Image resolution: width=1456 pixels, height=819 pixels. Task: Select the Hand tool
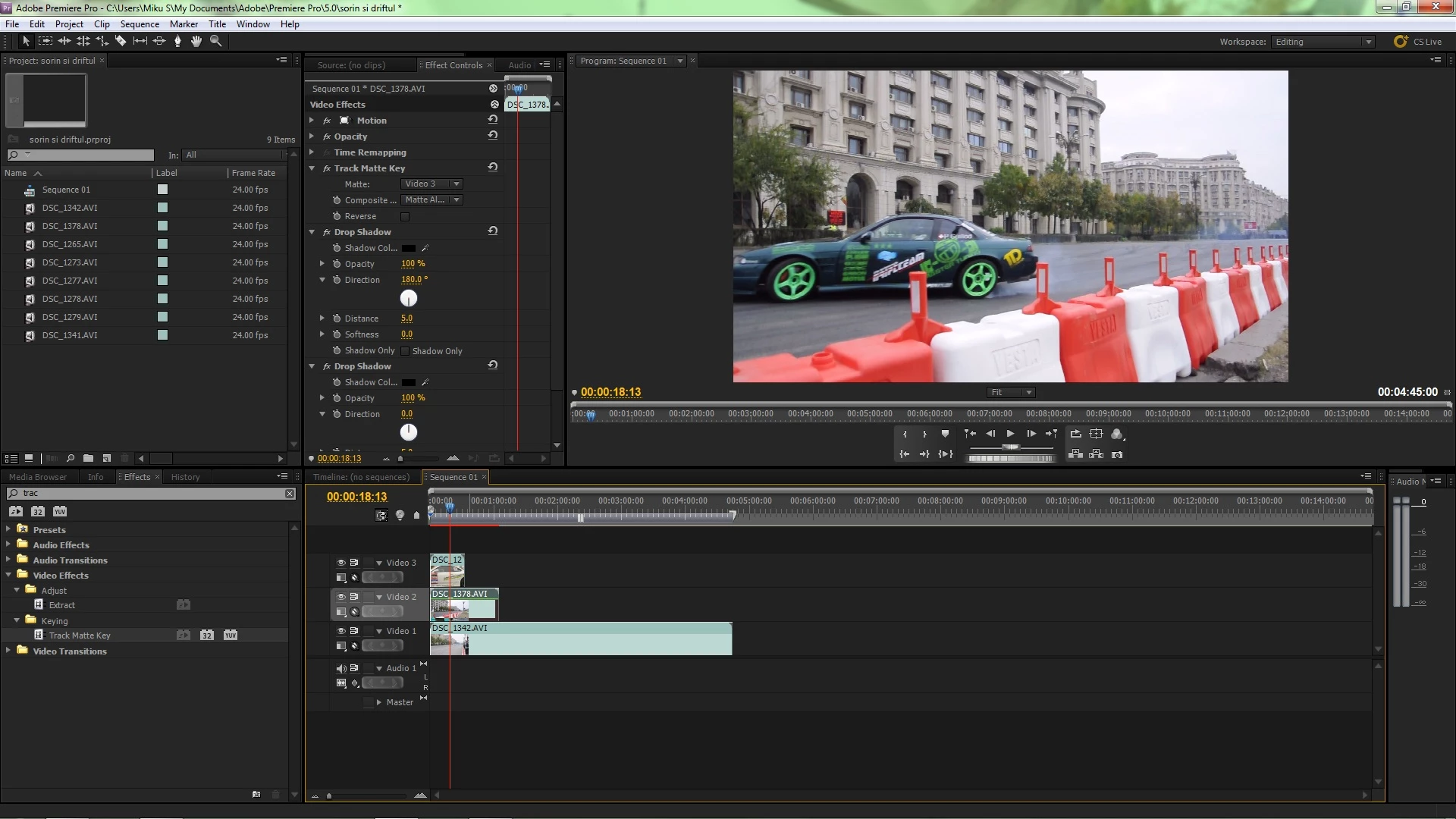coord(196,41)
